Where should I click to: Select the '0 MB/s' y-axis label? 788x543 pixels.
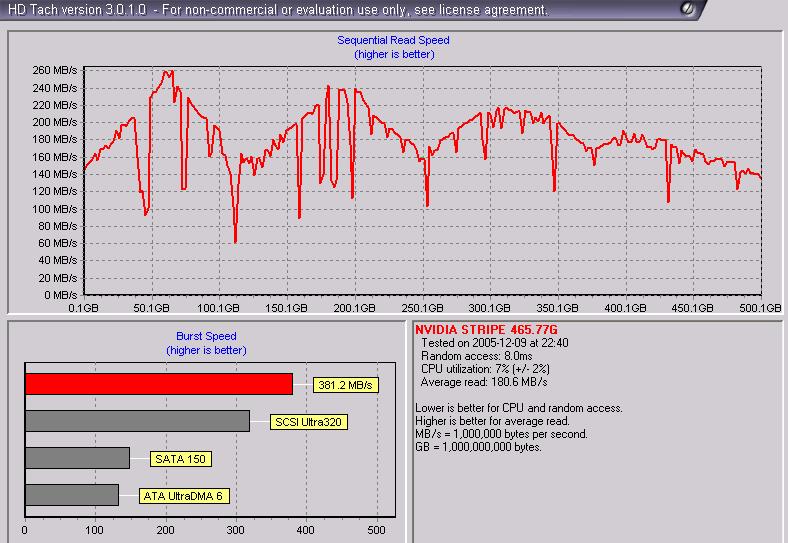coord(60,295)
